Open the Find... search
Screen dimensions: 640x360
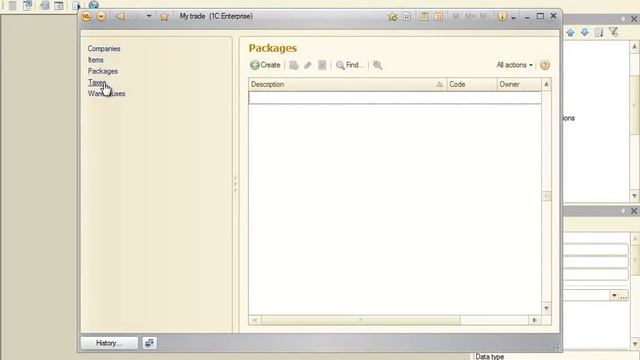(x=349, y=65)
